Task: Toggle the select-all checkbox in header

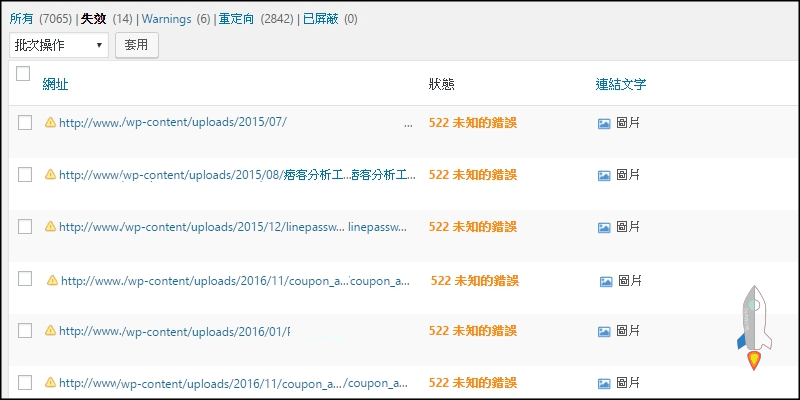Action: [x=24, y=74]
